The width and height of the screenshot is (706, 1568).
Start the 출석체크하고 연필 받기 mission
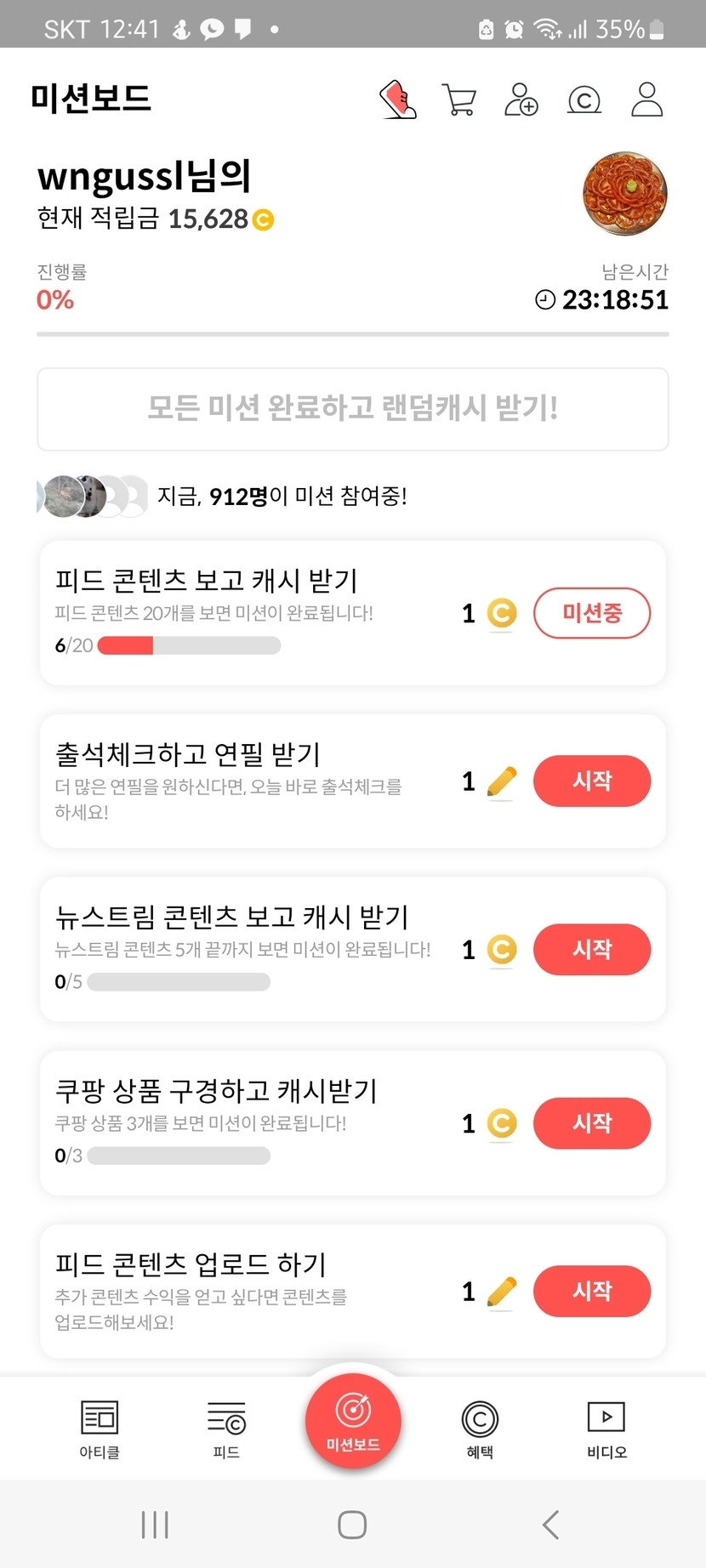pyautogui.click(x=592, y=781)
